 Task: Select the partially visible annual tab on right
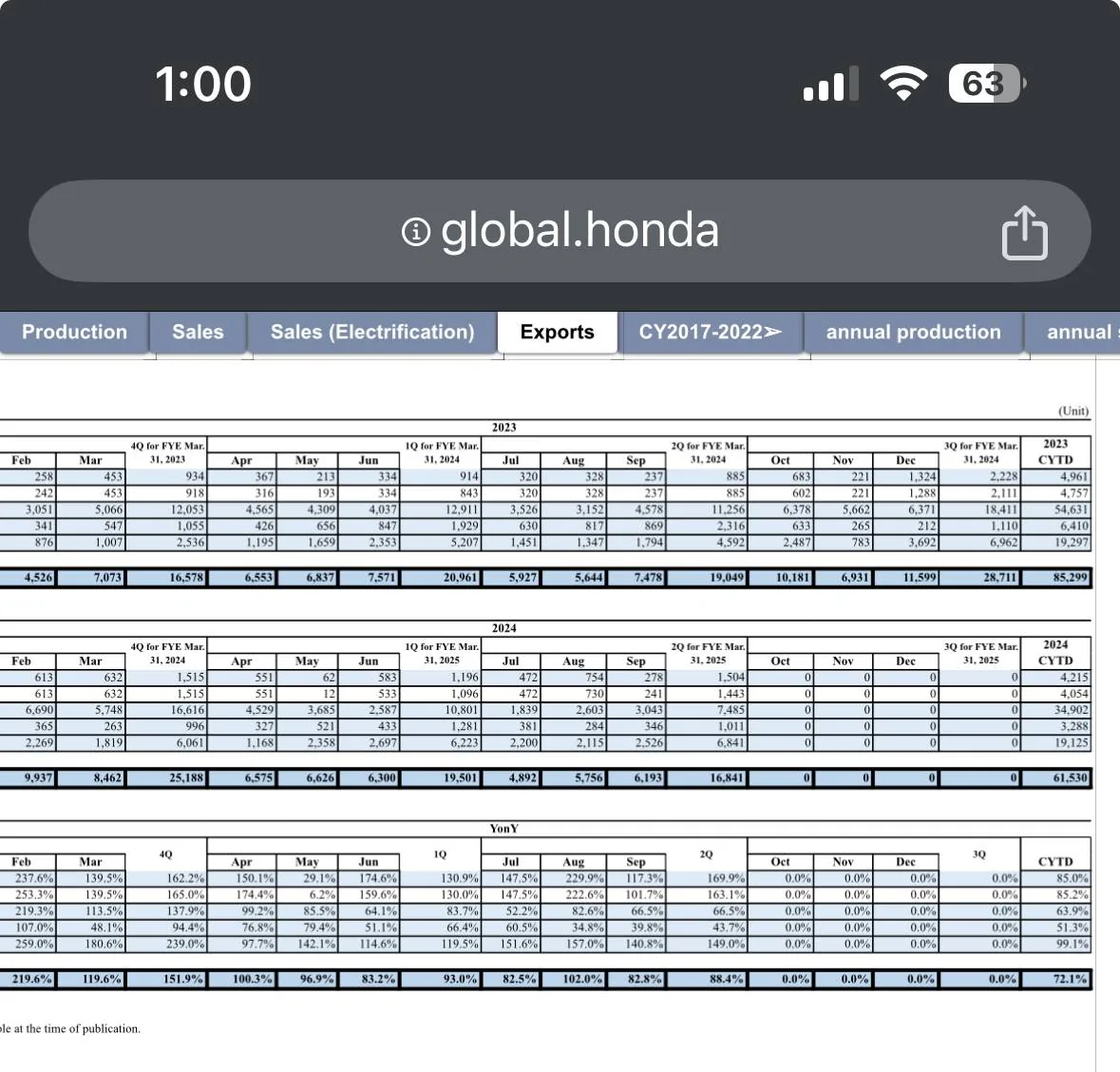(x=1078, y=333)
